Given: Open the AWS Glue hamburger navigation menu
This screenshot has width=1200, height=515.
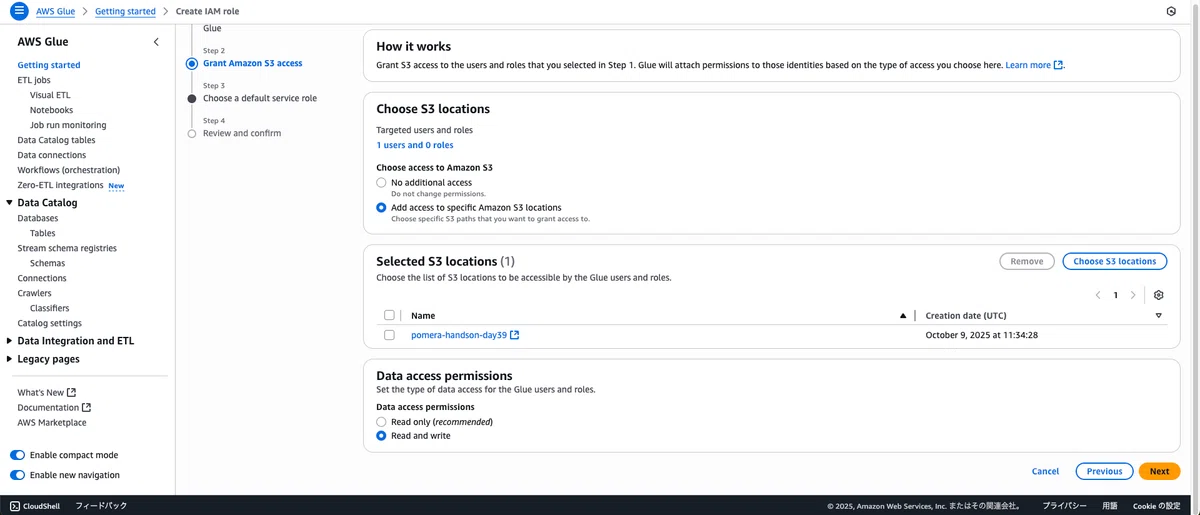Looking at the screenshot, I should click(18, 11).
